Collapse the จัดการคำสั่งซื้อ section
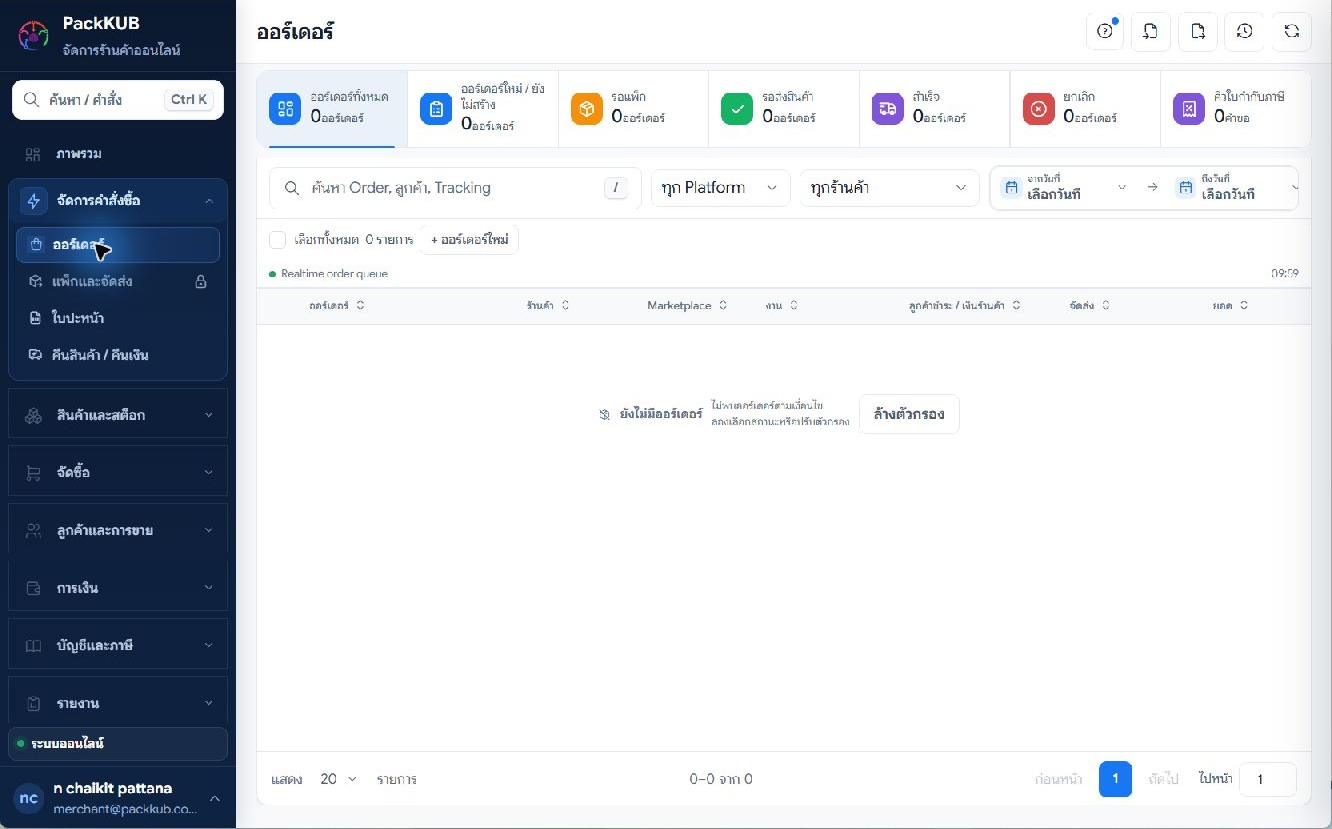Image resolution: width=1332 pixels, height=829 pixels. pyautogui.click(x=118, y=201)
